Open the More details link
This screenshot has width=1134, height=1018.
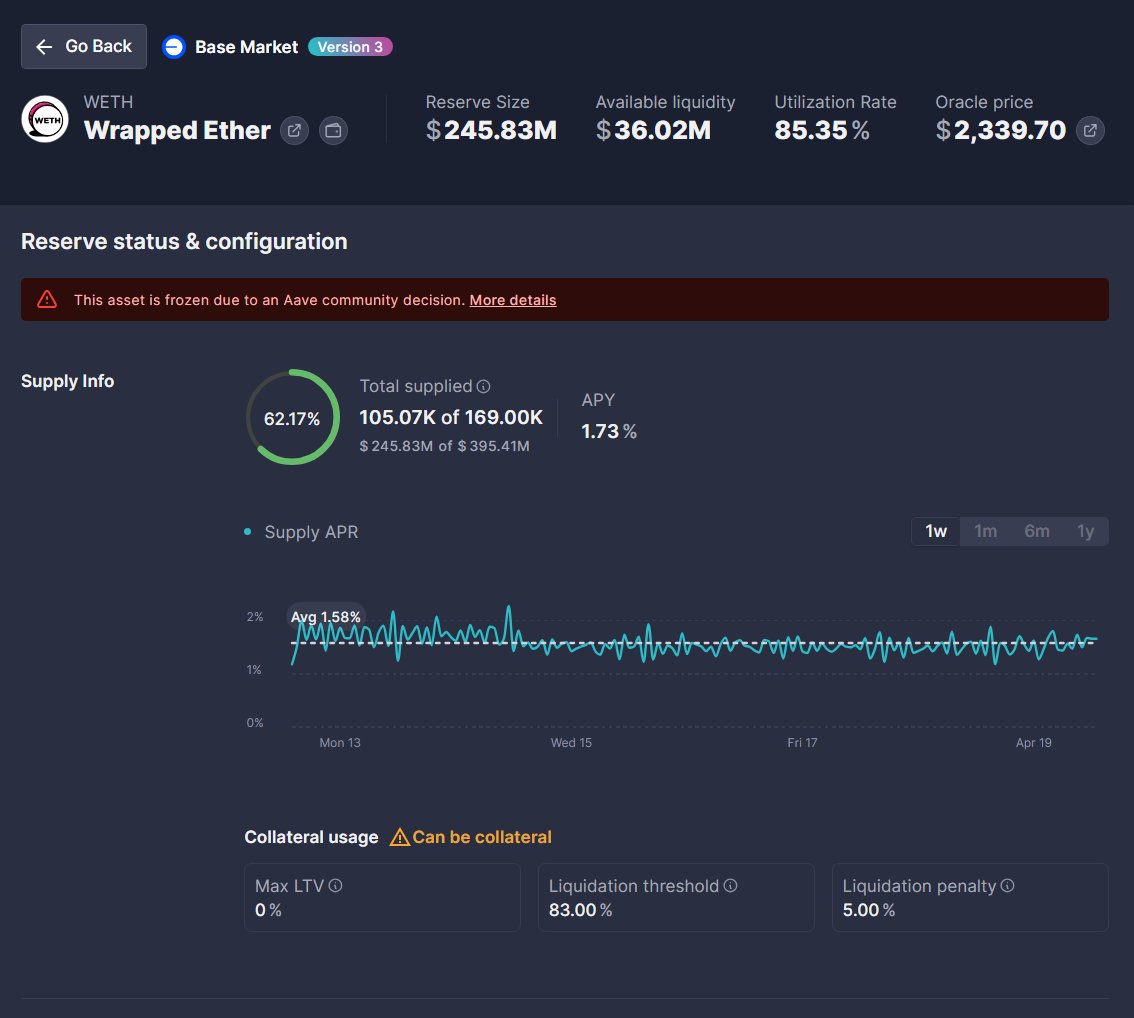tap(513, 300)
